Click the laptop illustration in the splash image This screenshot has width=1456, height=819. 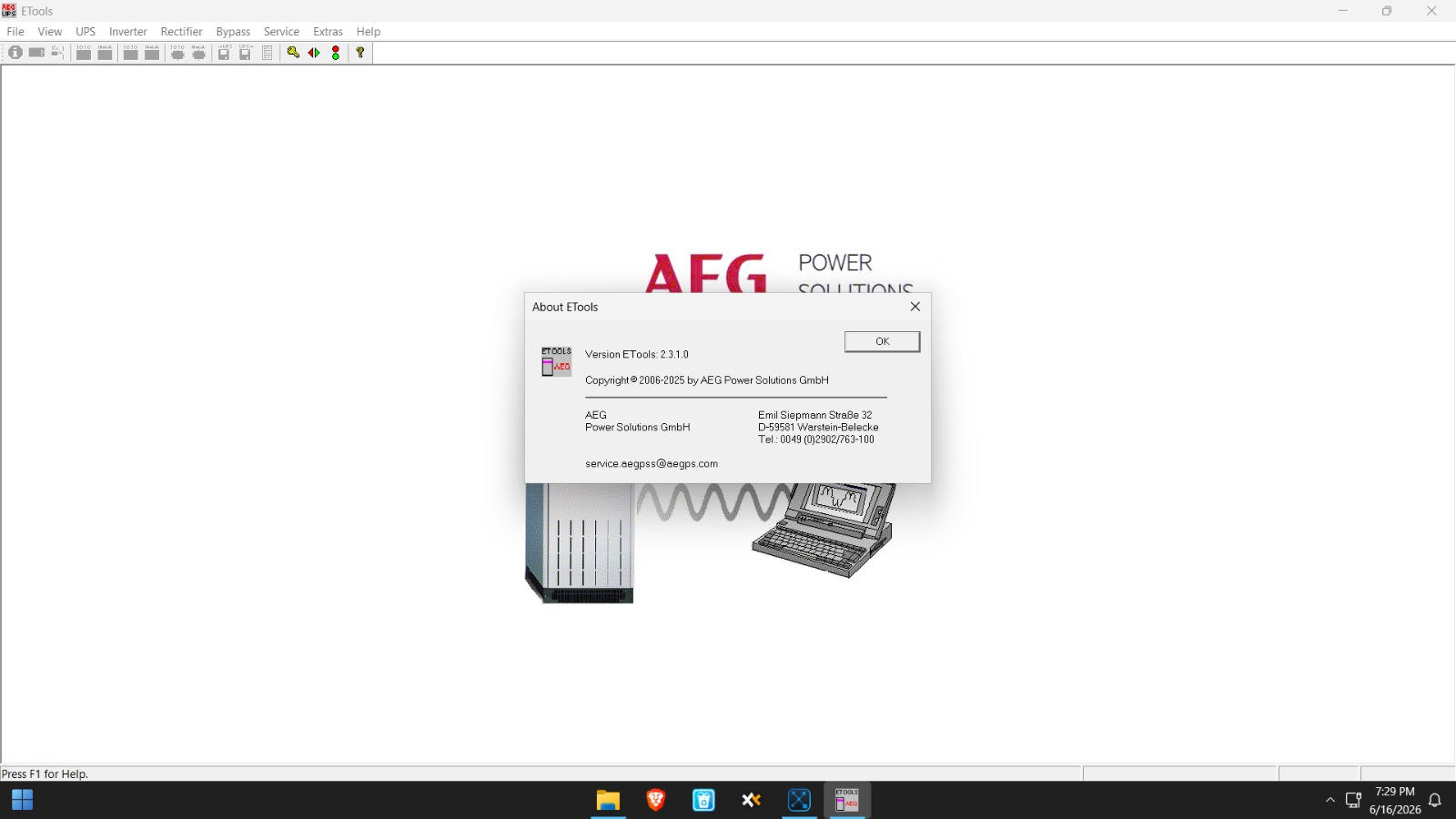click(824, 530)
